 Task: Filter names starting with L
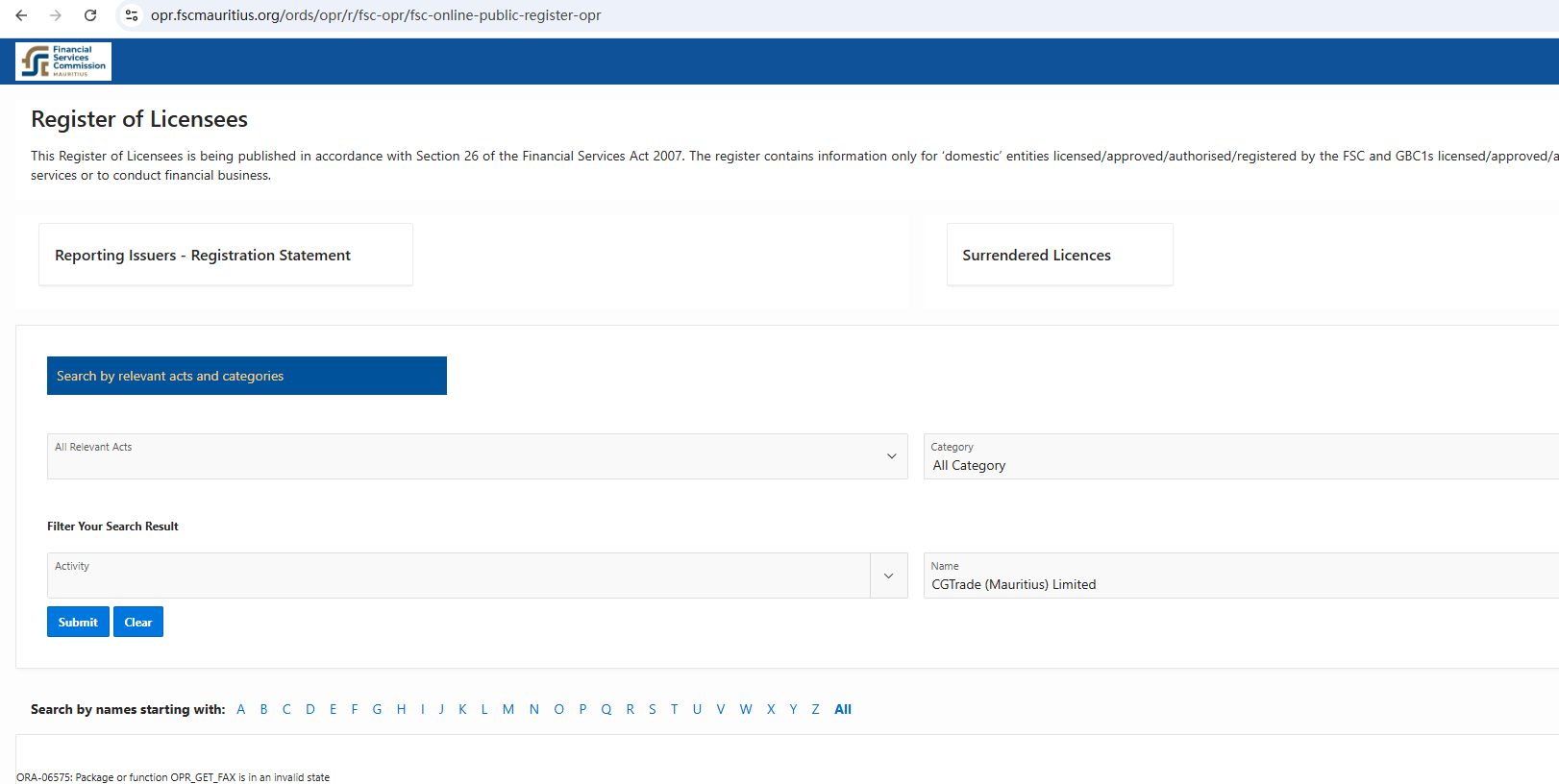484,709
